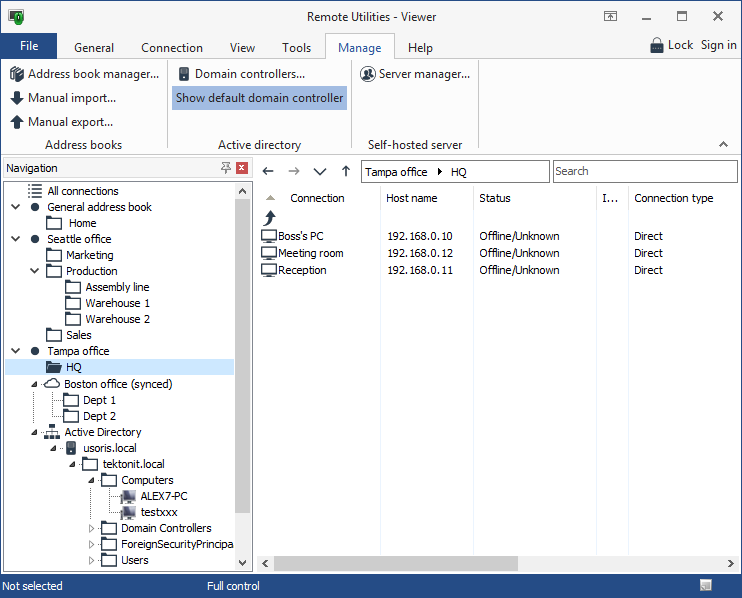Select the Warehouse 1 folder
The width and height of the screenshot is (742, 598).
pos(117,303)
